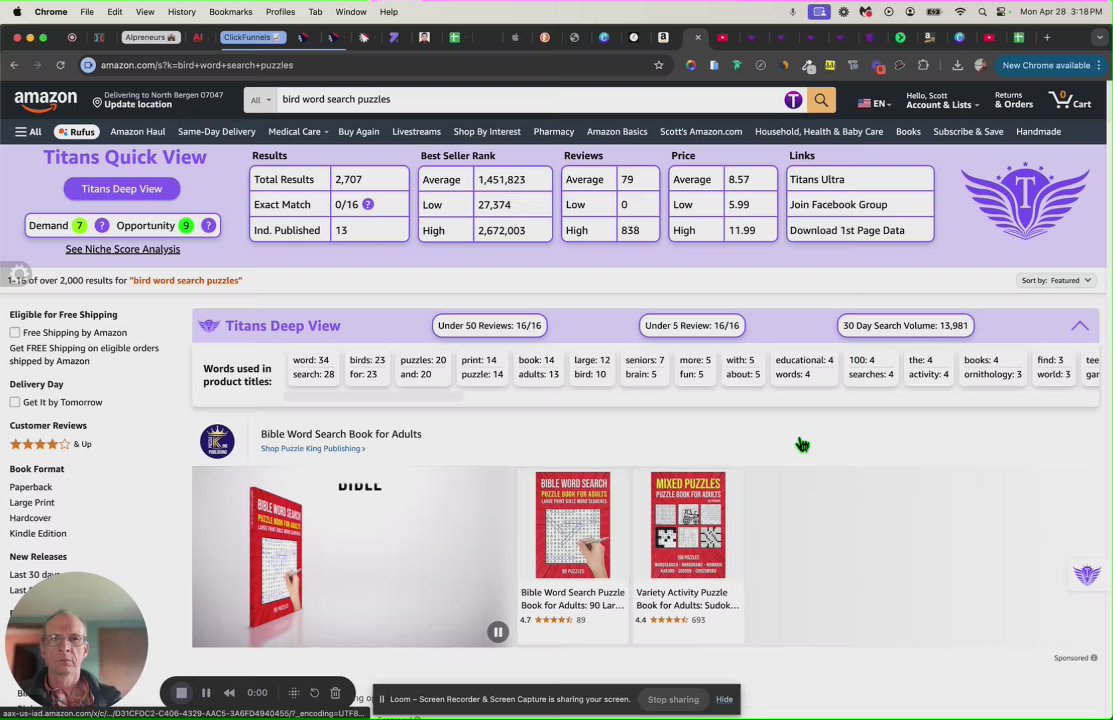Viewport: 1113px width, 720px height.
Task: Open Mixed Puzzles book thumbnail
Action: coord(688,525)
